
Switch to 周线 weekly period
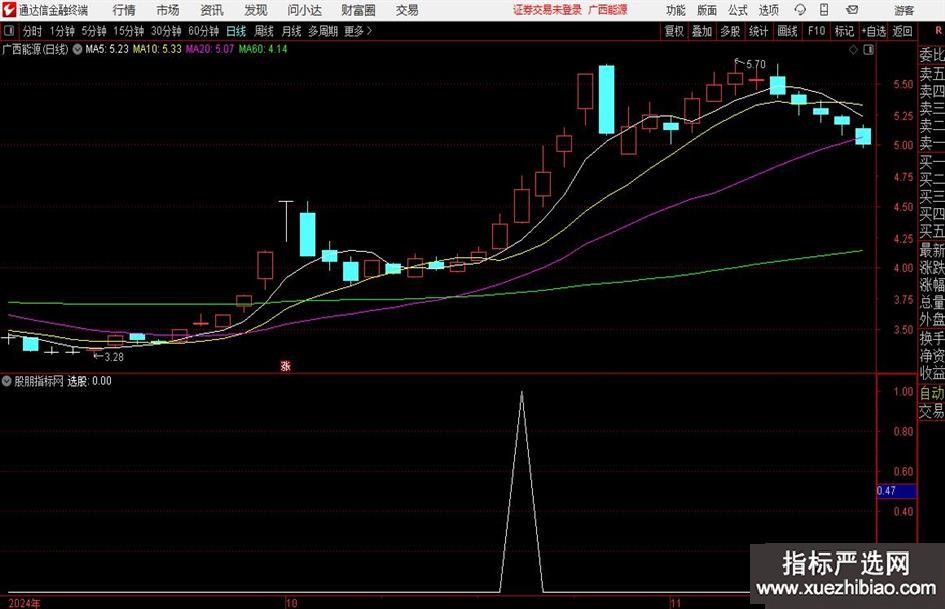(x=264, y=31)
